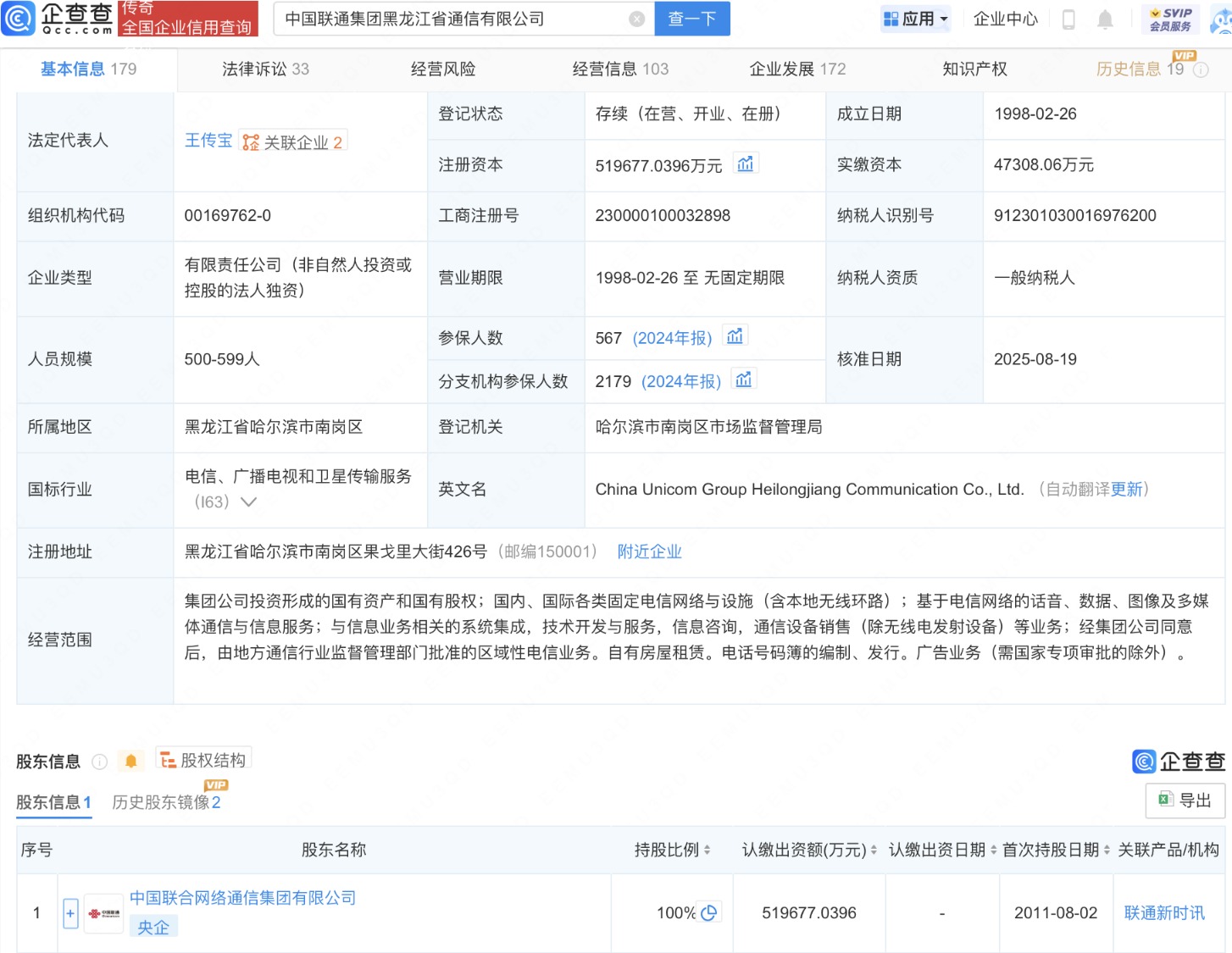Switch to 经营信息 tab

coord(620,69)
